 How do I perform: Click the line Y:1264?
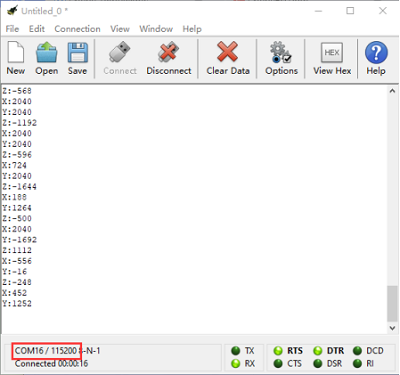(x=17, y=208)
